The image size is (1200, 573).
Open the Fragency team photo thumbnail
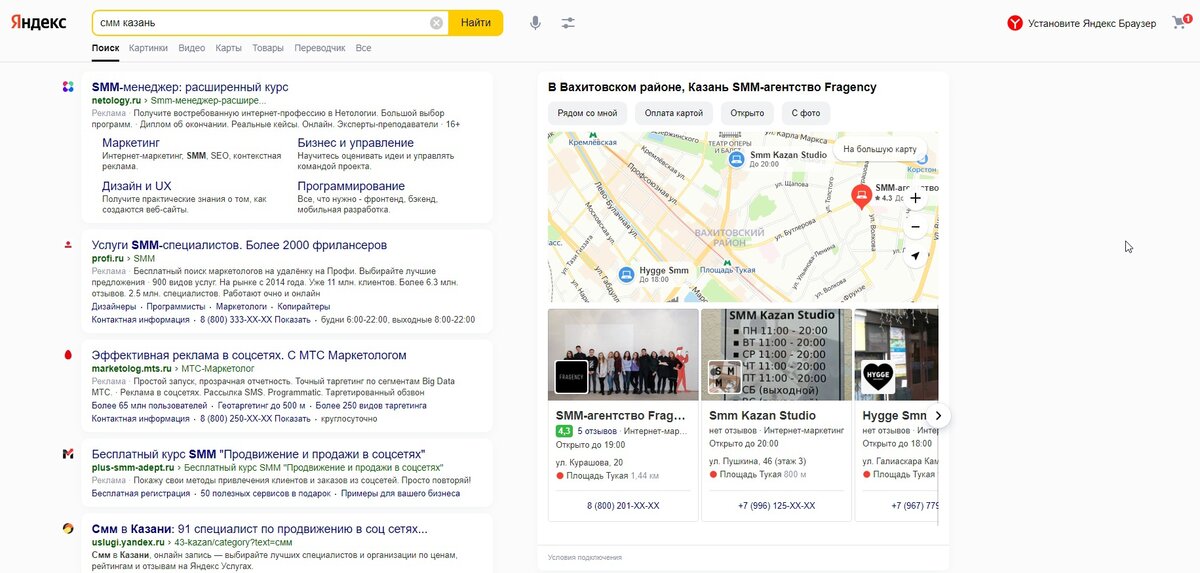click(623, 354)
